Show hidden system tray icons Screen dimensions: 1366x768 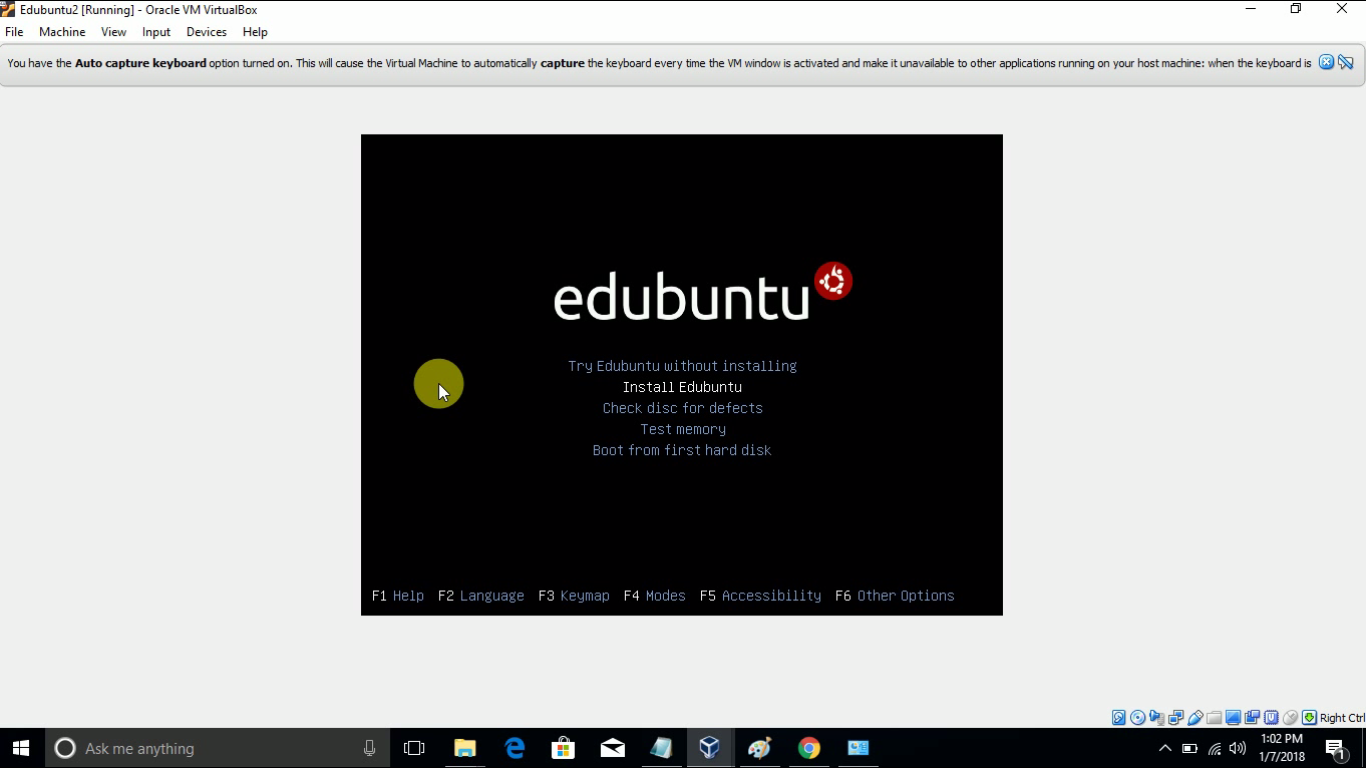(1165, 748)
